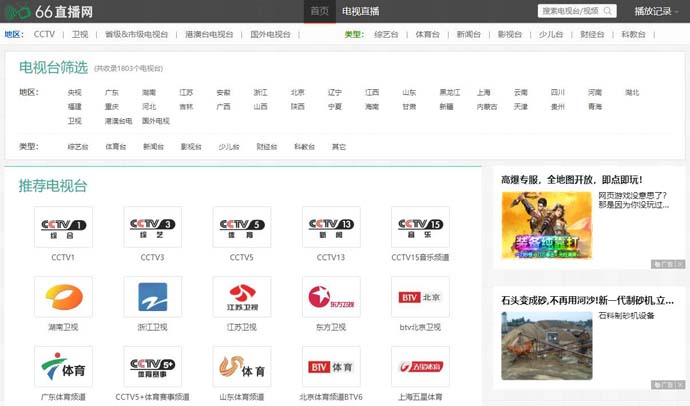The width and height of the screenshot is (690, 406).
Task: Open the 高爆专服 game ad headline
Action: pos(572,179)
